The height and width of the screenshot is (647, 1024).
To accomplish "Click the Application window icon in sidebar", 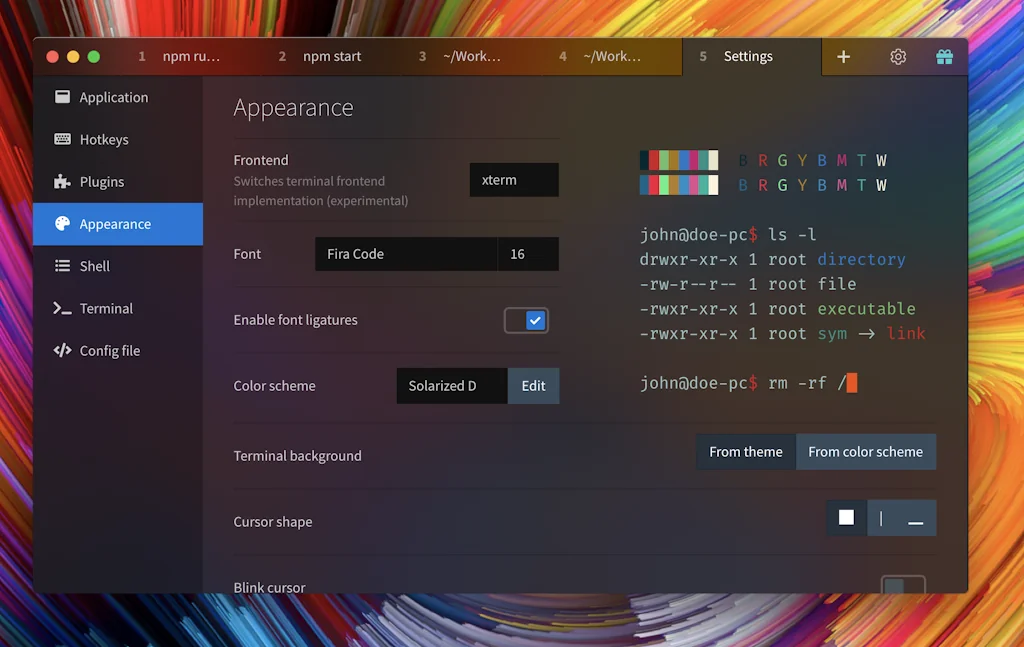I will point(62,97).
